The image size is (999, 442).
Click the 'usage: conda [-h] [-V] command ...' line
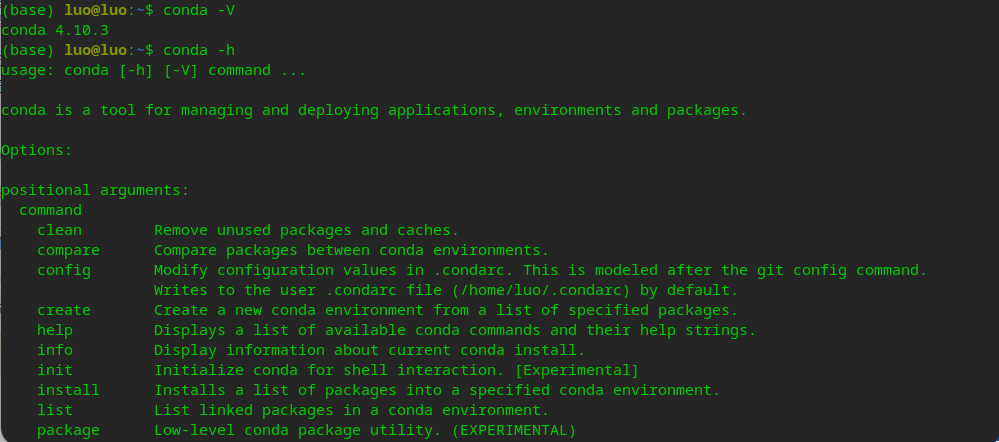tap(154, 70)
